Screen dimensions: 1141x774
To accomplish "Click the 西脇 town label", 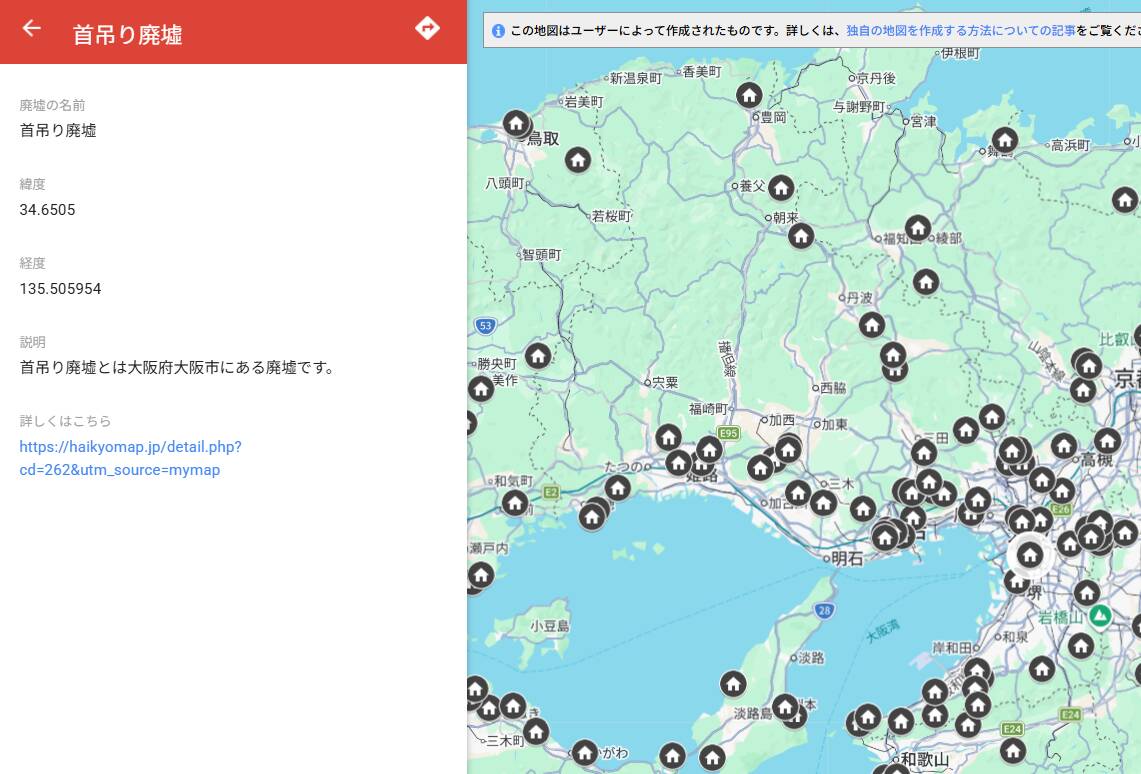I will point(833,388).
